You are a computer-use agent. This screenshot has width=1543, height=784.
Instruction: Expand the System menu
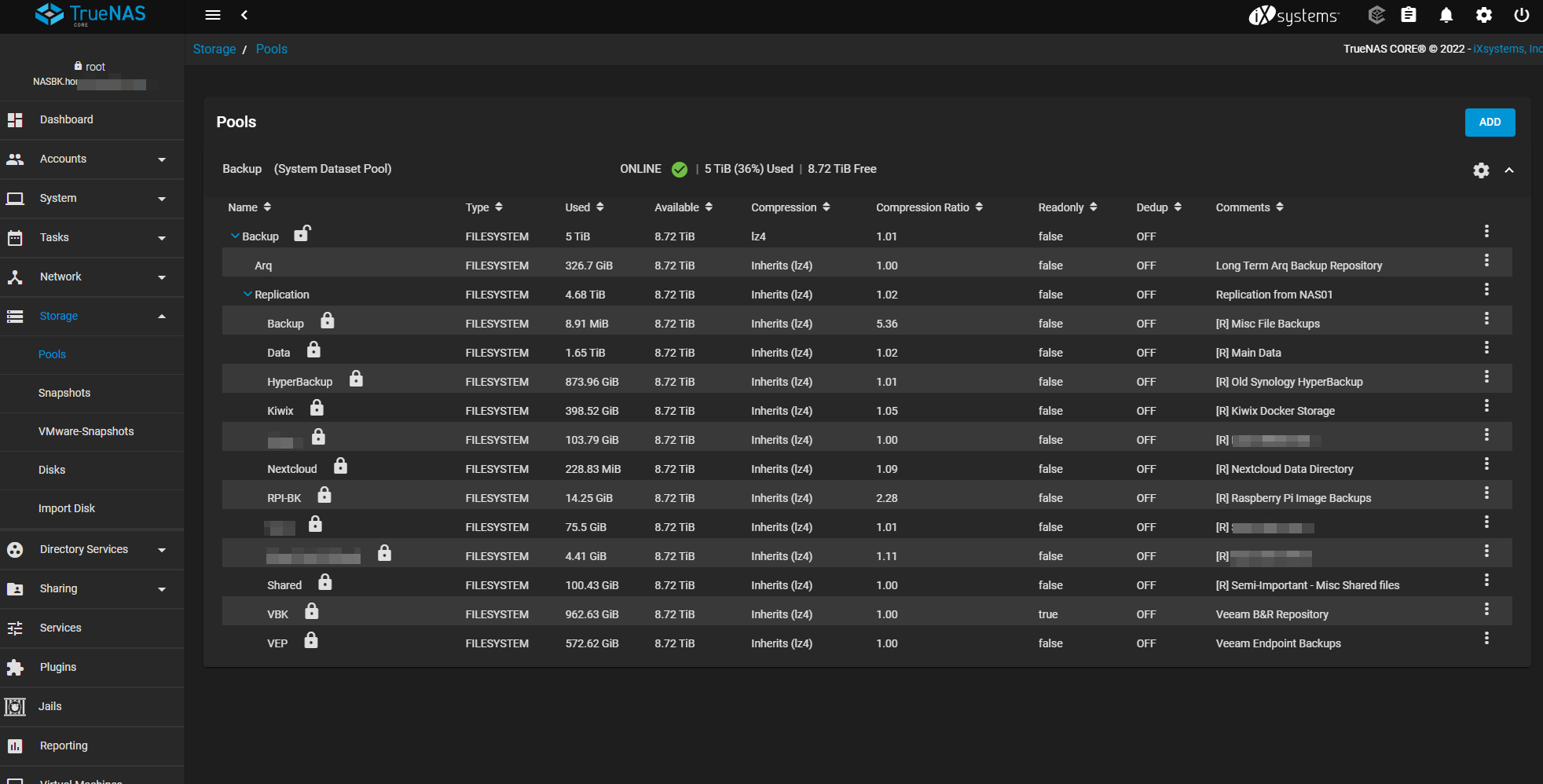pyautogui.click(x=92, y=199)
